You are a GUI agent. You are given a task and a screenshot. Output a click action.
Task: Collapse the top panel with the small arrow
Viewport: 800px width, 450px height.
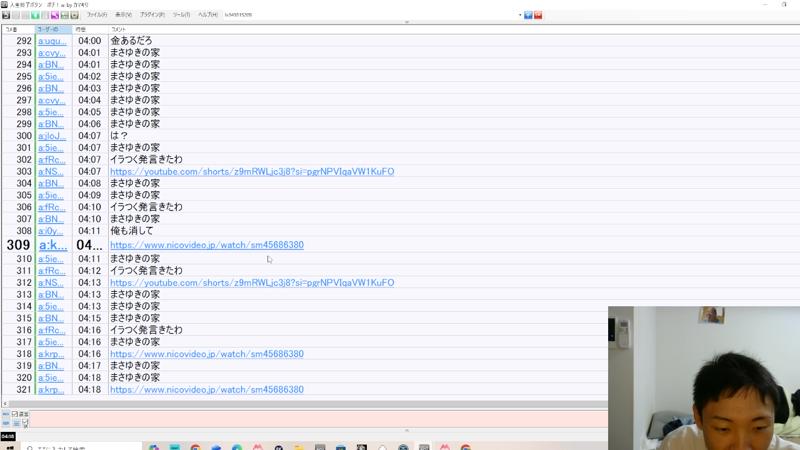tap(406, 22)
